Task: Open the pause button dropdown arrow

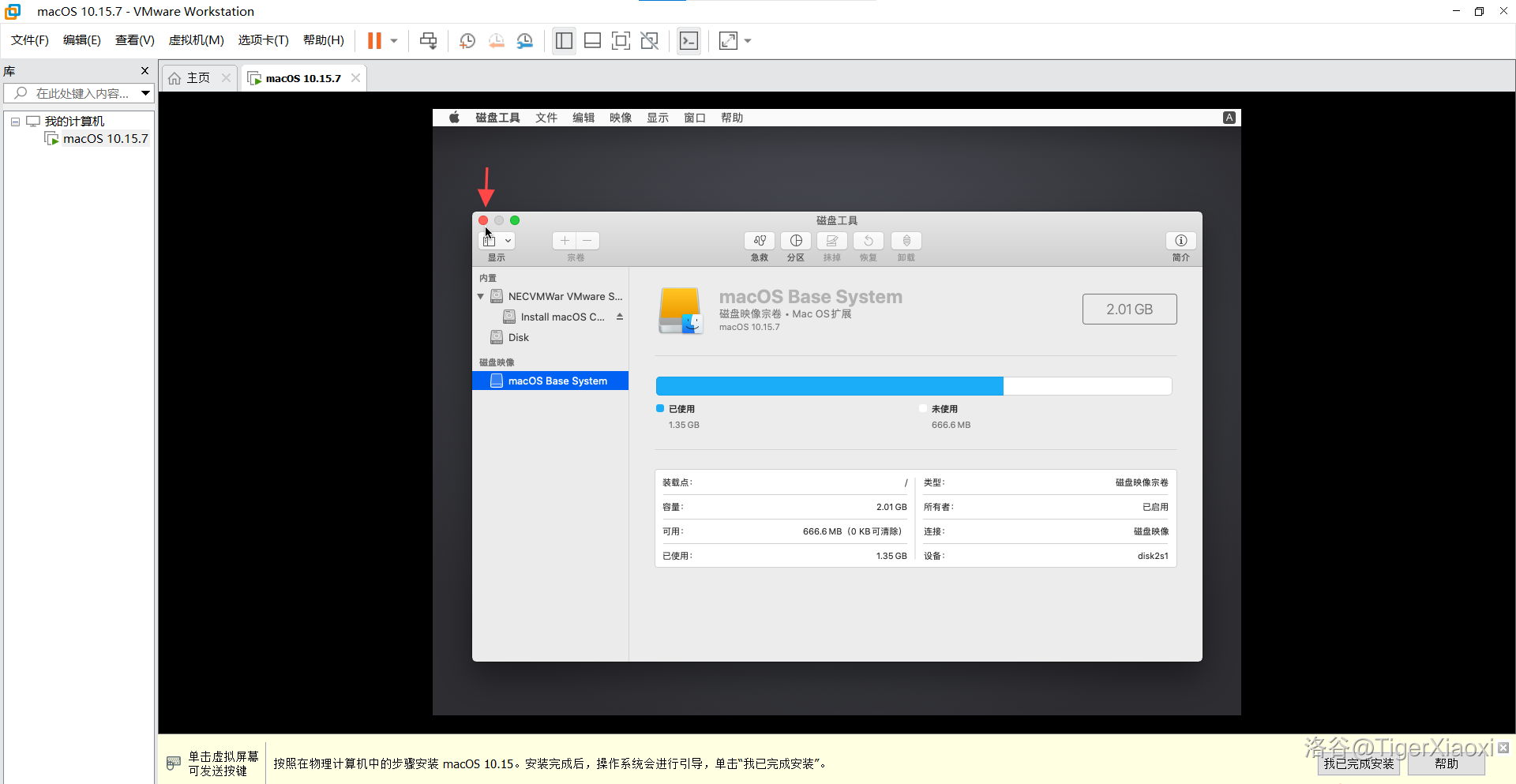Action: click(394, 41)
